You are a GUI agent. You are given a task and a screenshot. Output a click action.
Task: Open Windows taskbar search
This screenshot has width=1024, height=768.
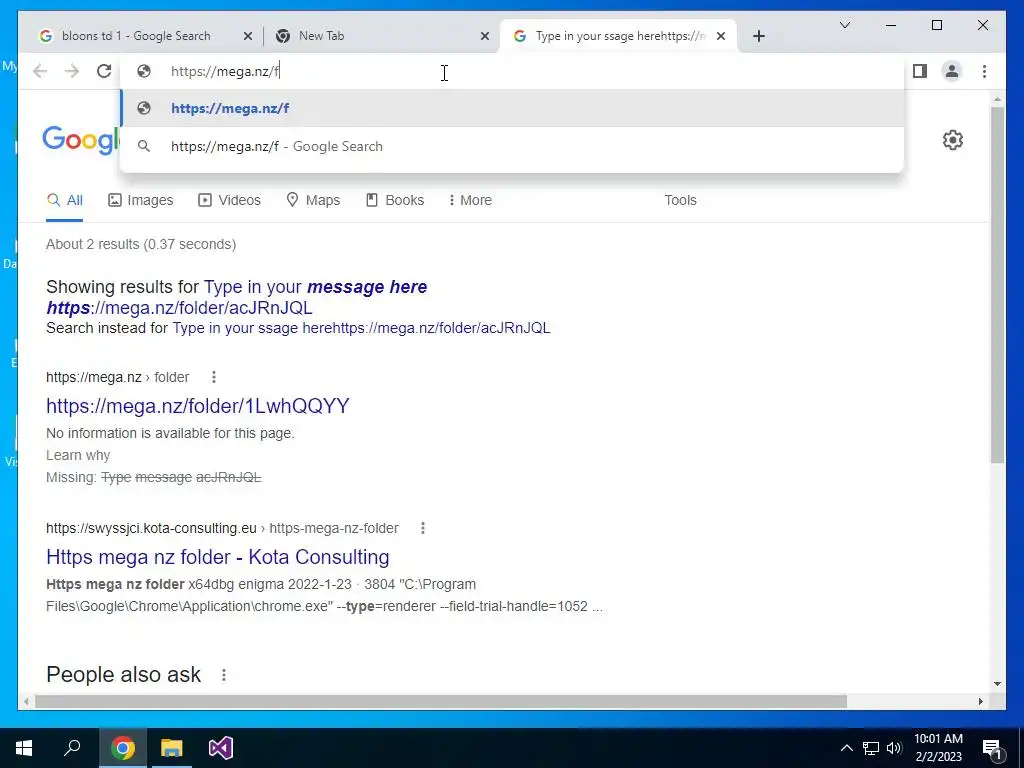[x=72, y=748]
